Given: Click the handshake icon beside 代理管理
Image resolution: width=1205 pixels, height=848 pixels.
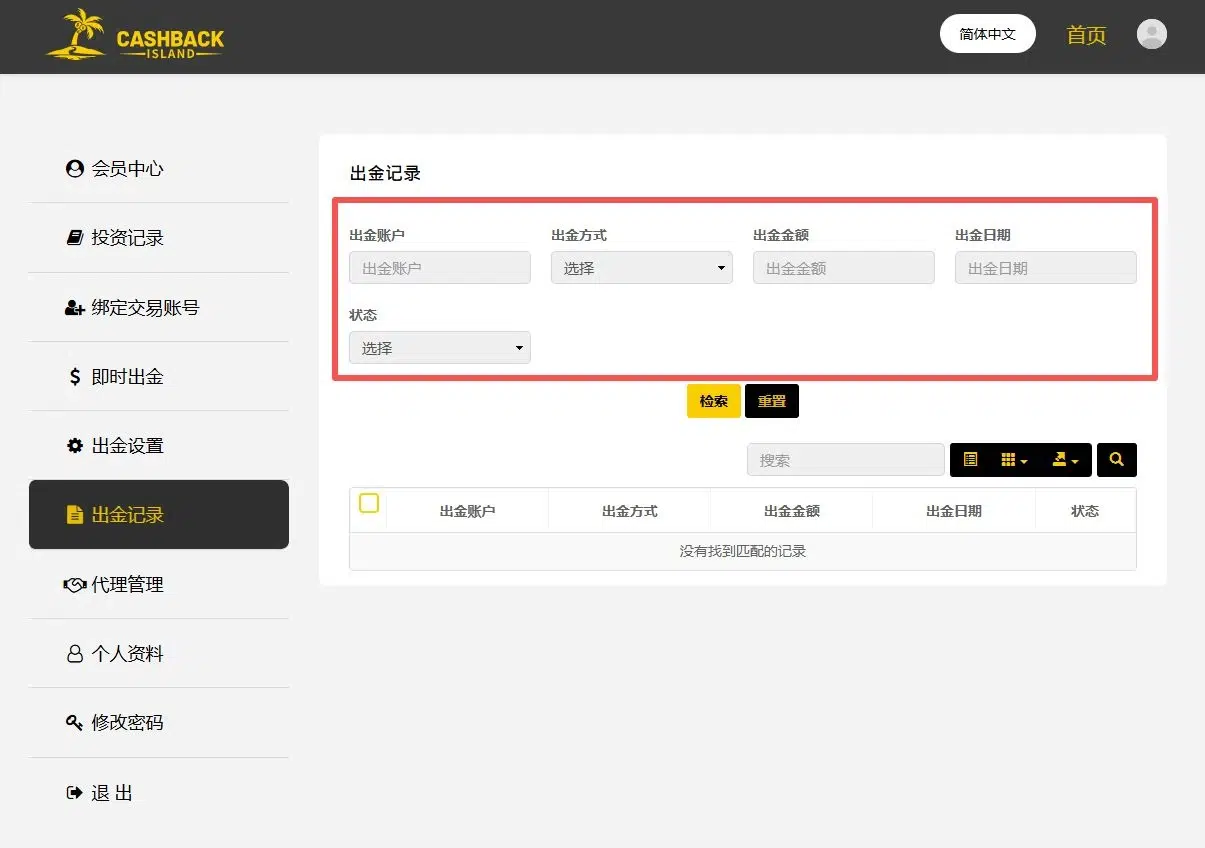Looking at the screenshot, I should click(x=75, y=585).
